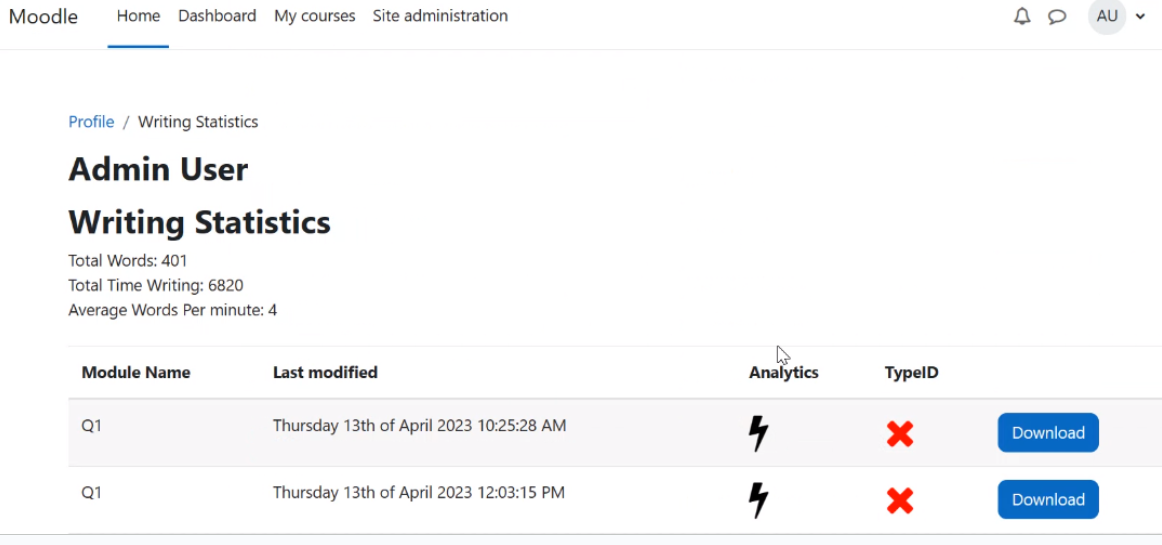Image resolution: width=1162 pixels, height=545 pixels.
Task: Switch to My courses
Action: tap(315, 16)
